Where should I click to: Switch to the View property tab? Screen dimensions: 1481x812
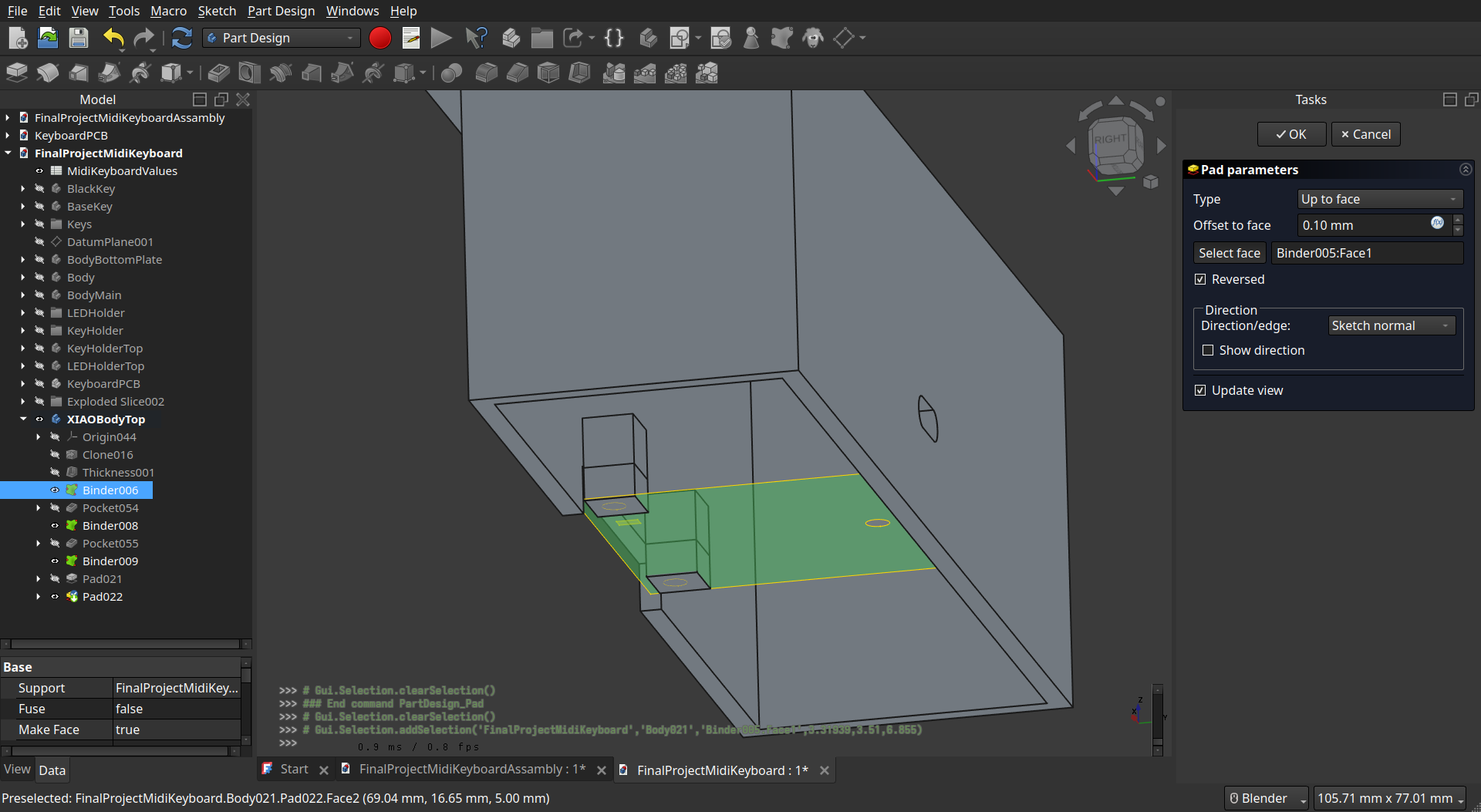tap(17, 770)
